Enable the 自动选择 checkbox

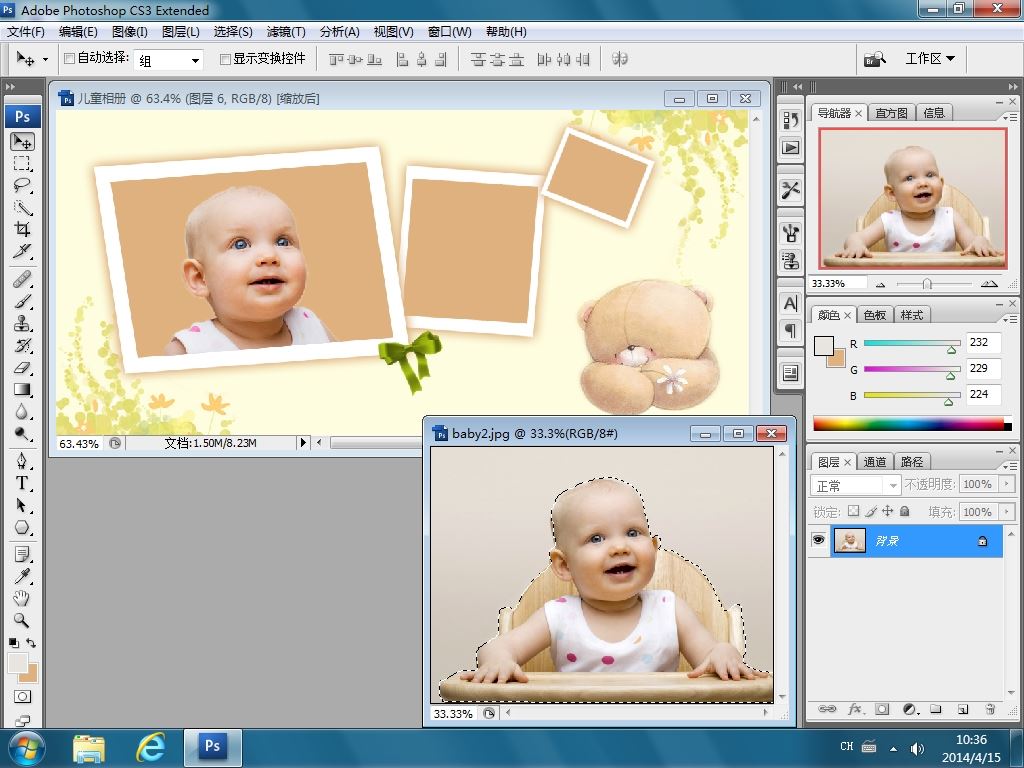click(x=69, y=59)
